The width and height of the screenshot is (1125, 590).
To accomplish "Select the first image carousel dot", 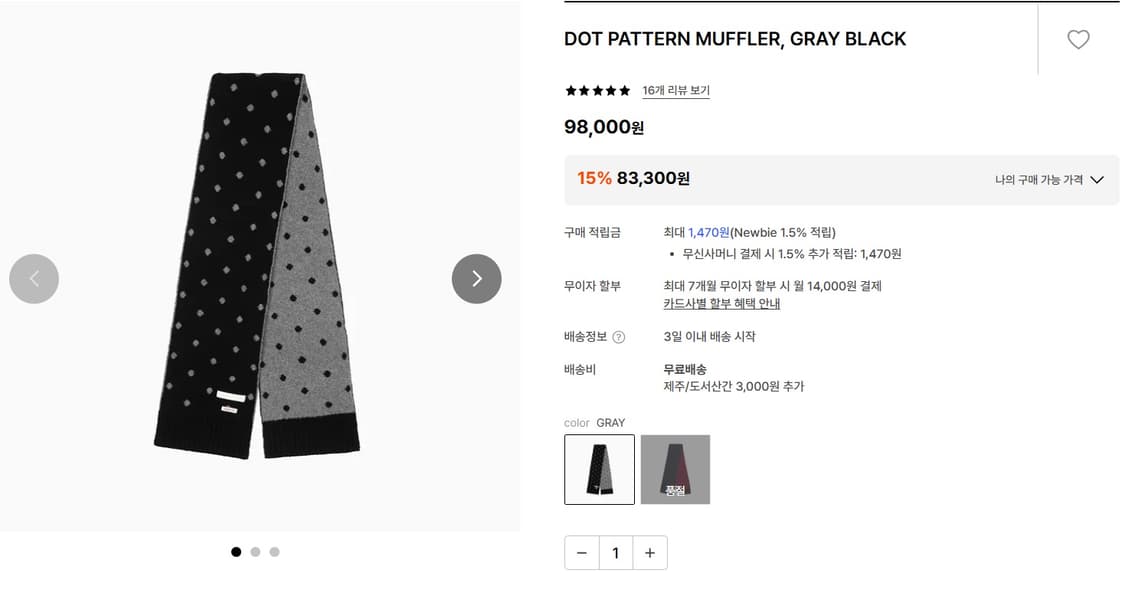I will [x=236, y=551].
